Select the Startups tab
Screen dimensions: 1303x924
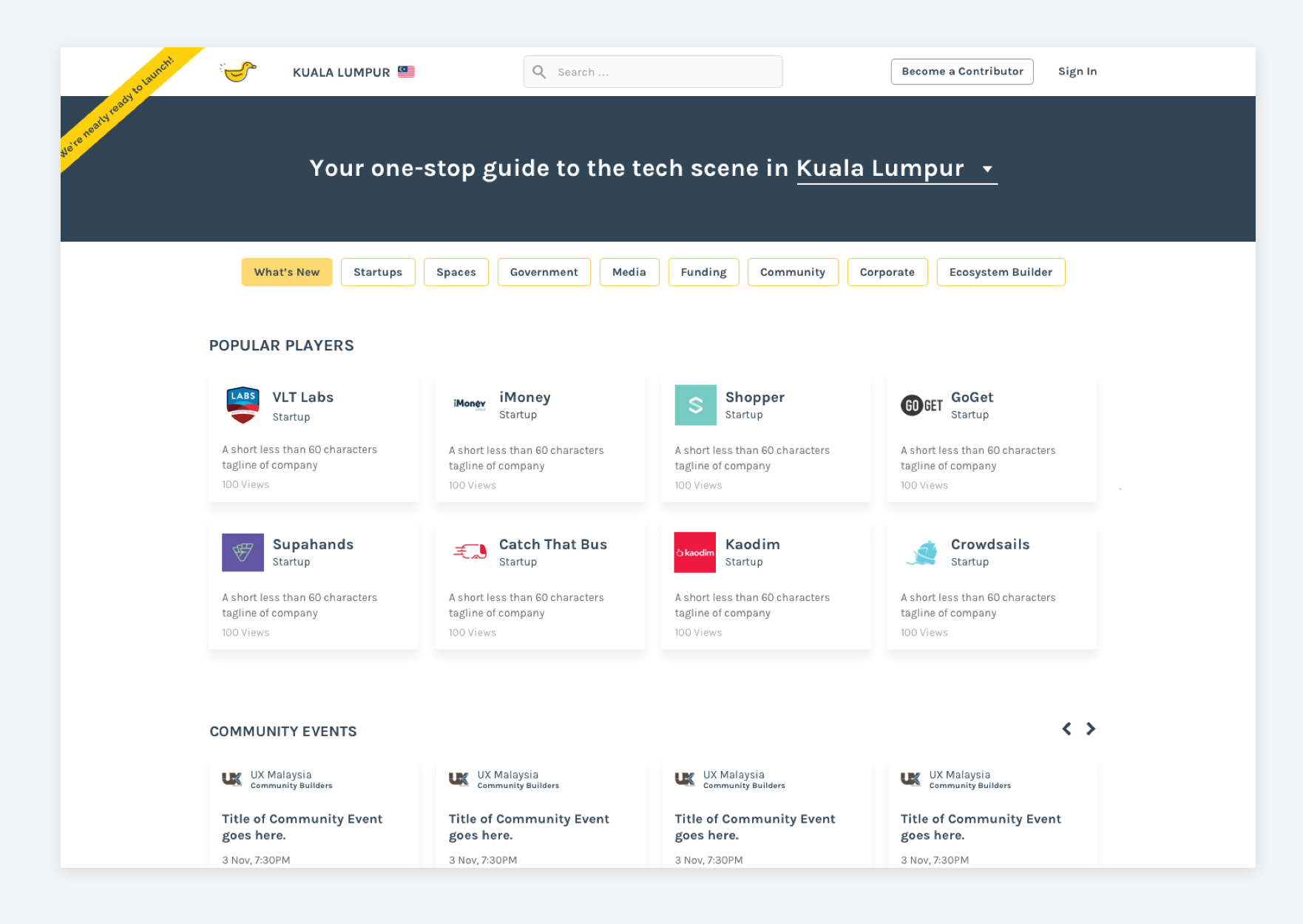[378, 272]
